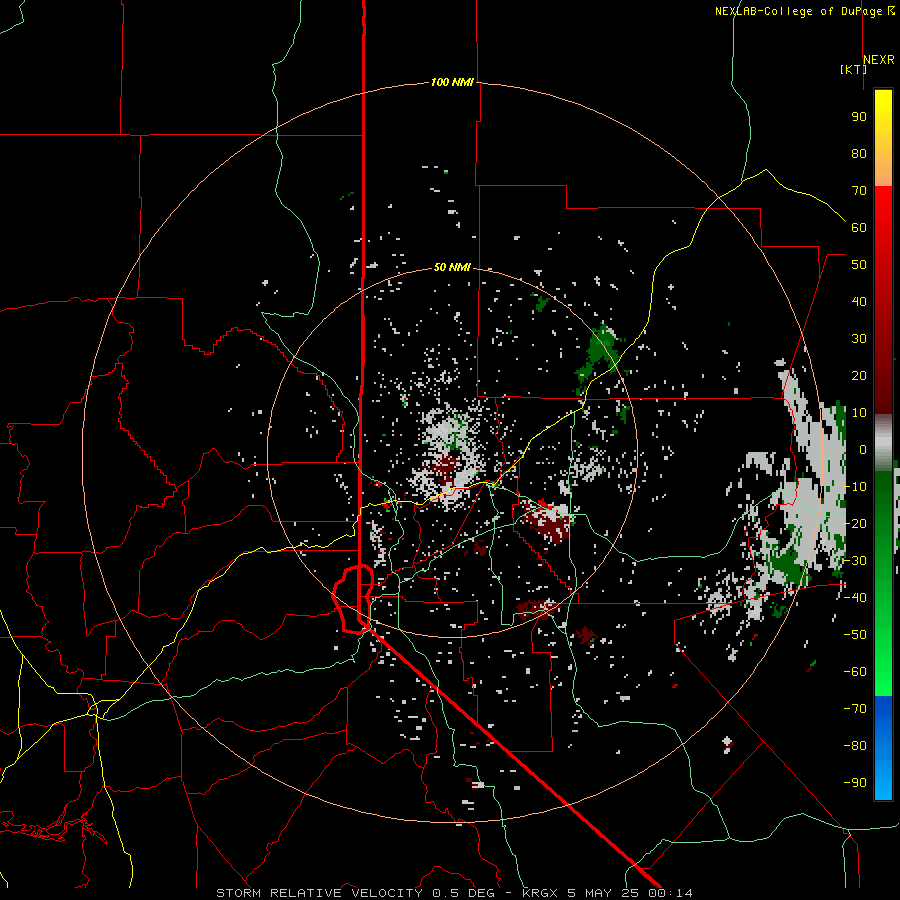Click the 70 value on the velocity scale
The image size is (900, 900).
coord(859,191)
